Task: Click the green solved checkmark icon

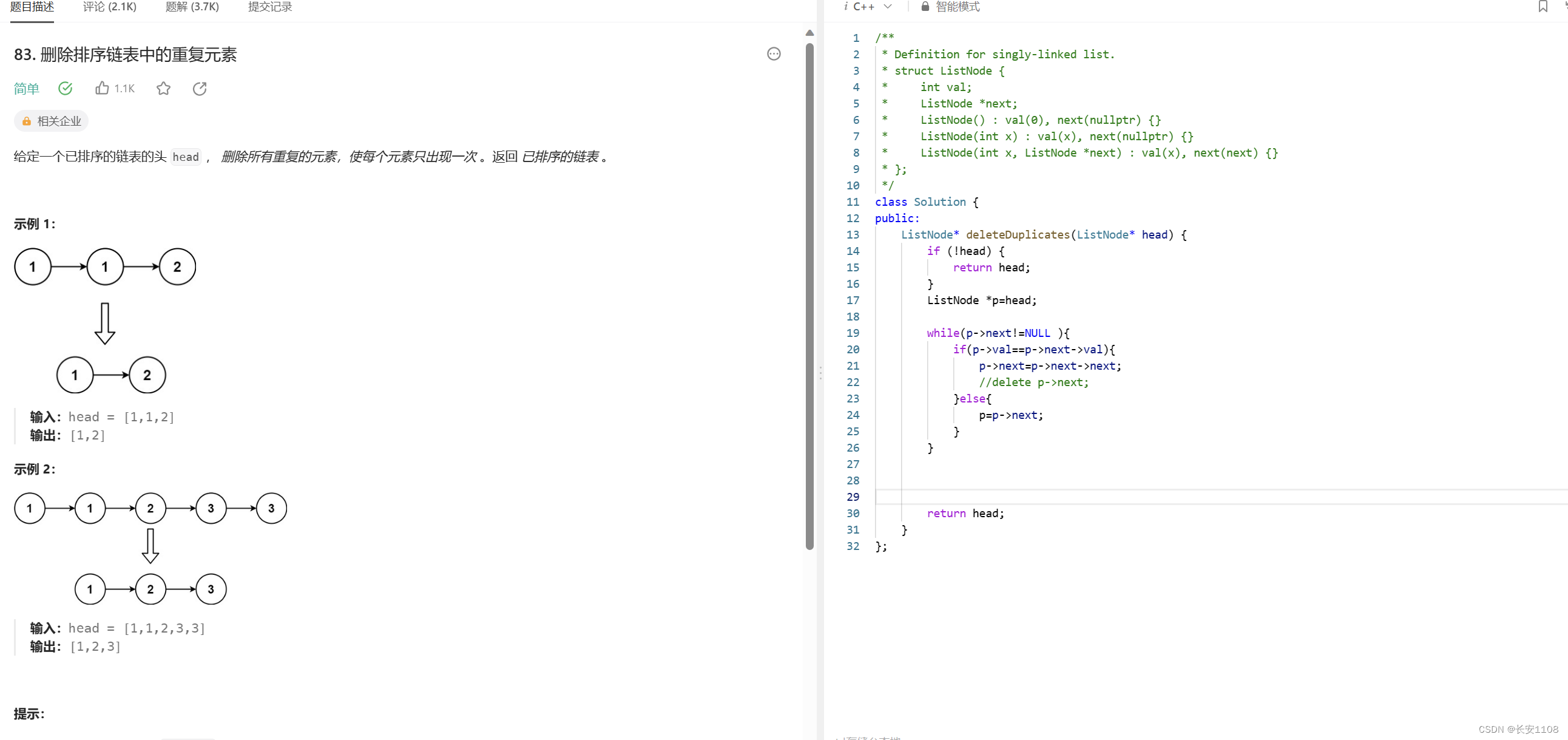Action: (65, 88)
